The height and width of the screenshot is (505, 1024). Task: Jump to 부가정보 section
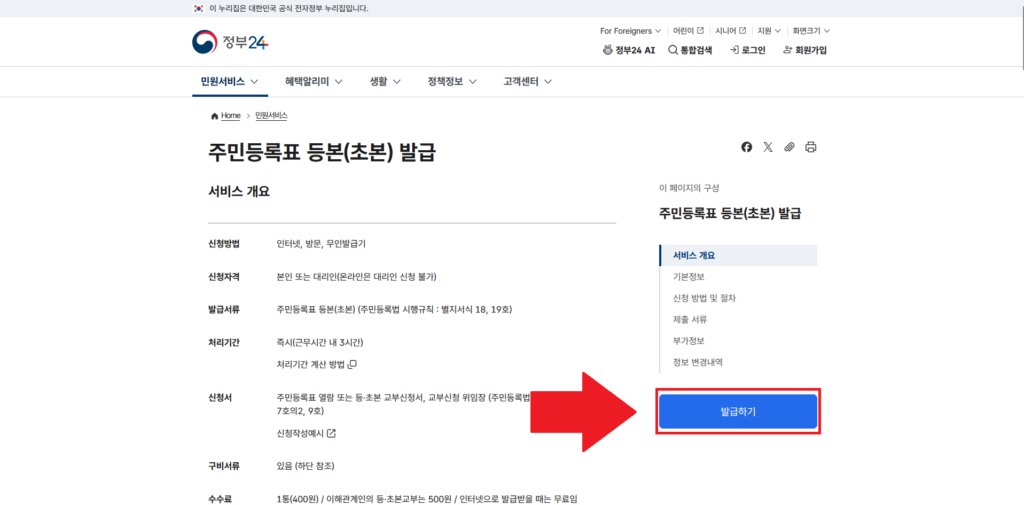coord(688,340)
